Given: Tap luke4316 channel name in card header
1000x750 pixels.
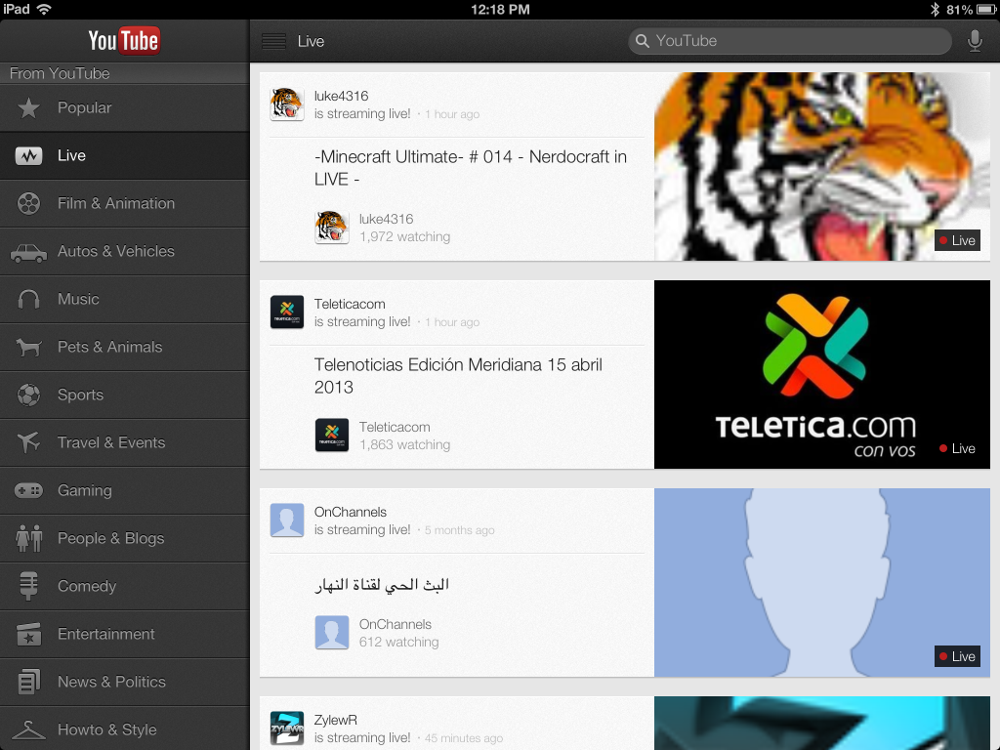Looking at the screenshot, I should (x=341, y=96).
